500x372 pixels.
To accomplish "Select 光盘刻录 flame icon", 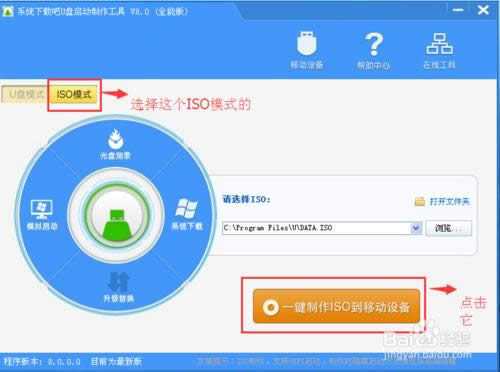I will (116, 139).
